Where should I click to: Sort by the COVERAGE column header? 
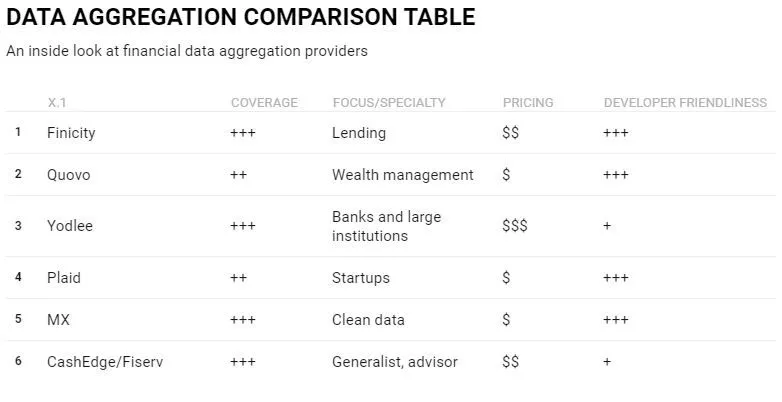coord(264,103)
